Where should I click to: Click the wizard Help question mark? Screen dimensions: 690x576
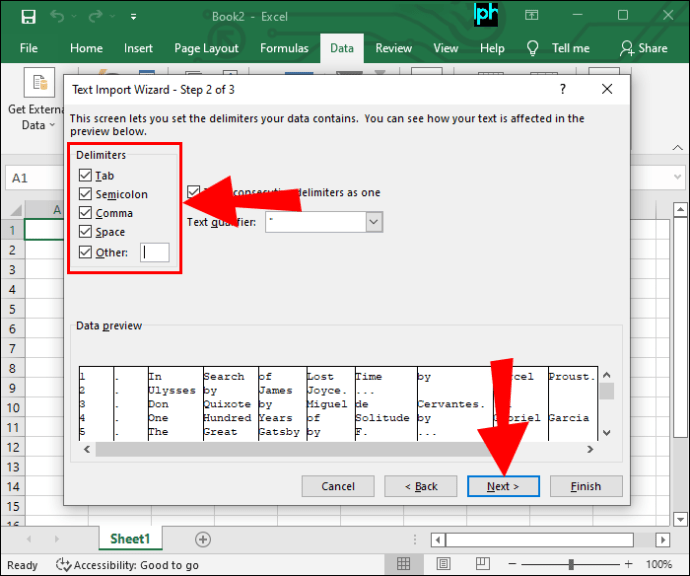click(562, 89)
